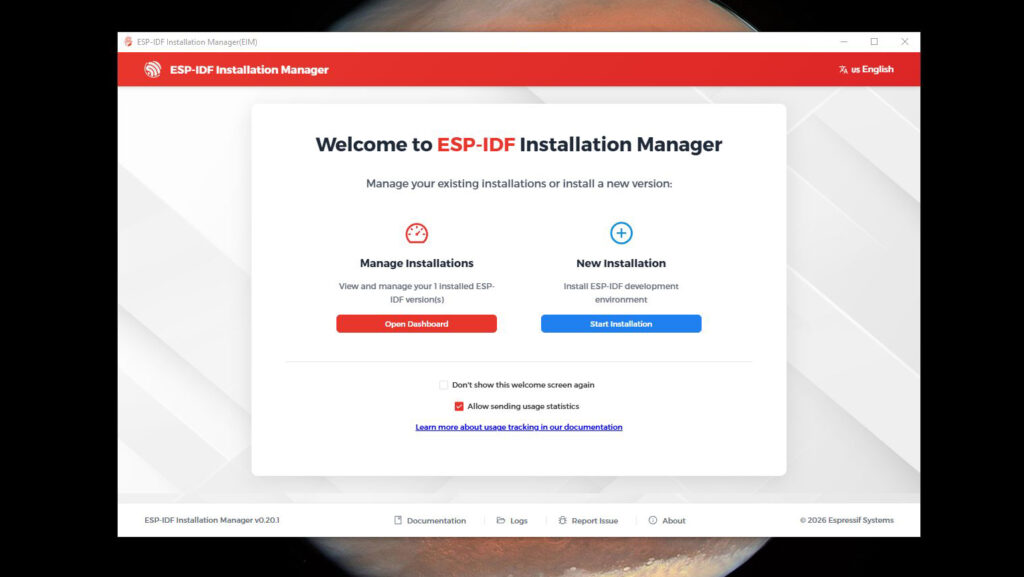This screenshot has height=577, width=1024.
Task: Click the Manage Installations heading
Action: coord(417,263)
